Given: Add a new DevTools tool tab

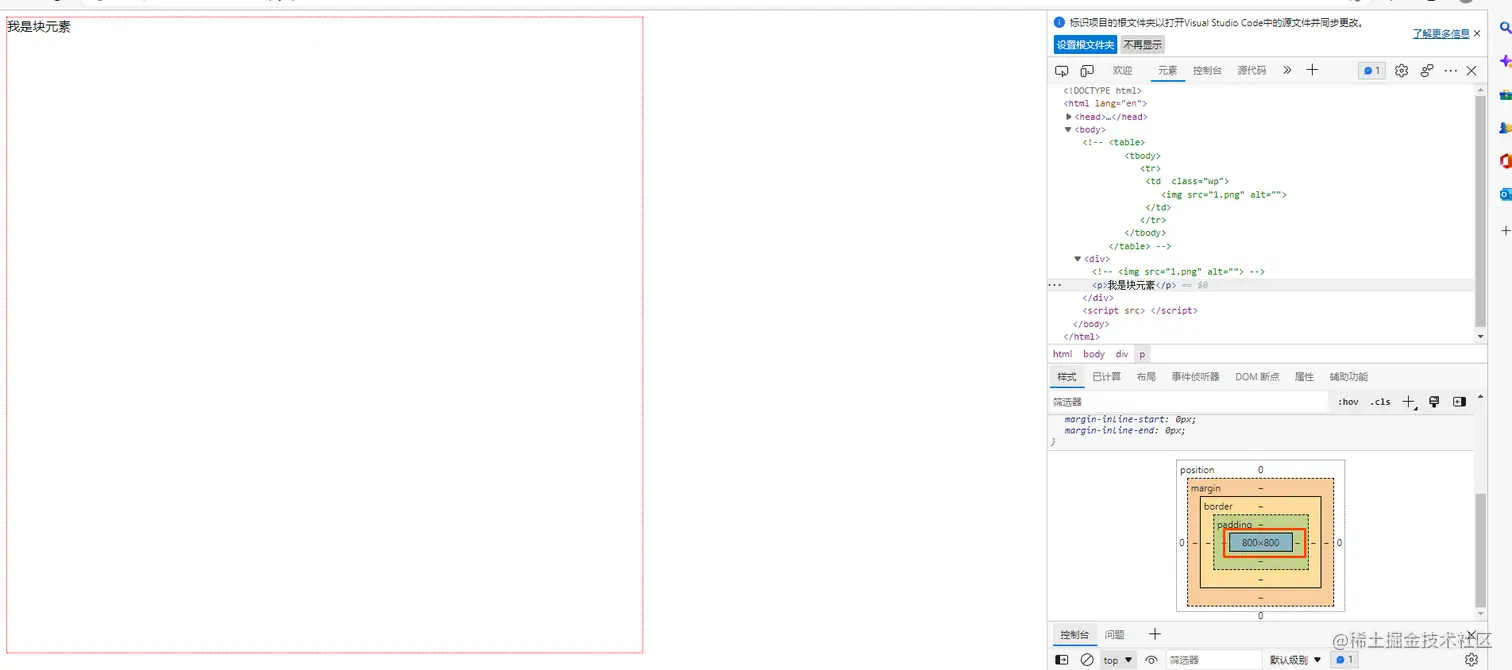Looking at the screenshot, I should pyautogui.click(x=1312, y=70).
